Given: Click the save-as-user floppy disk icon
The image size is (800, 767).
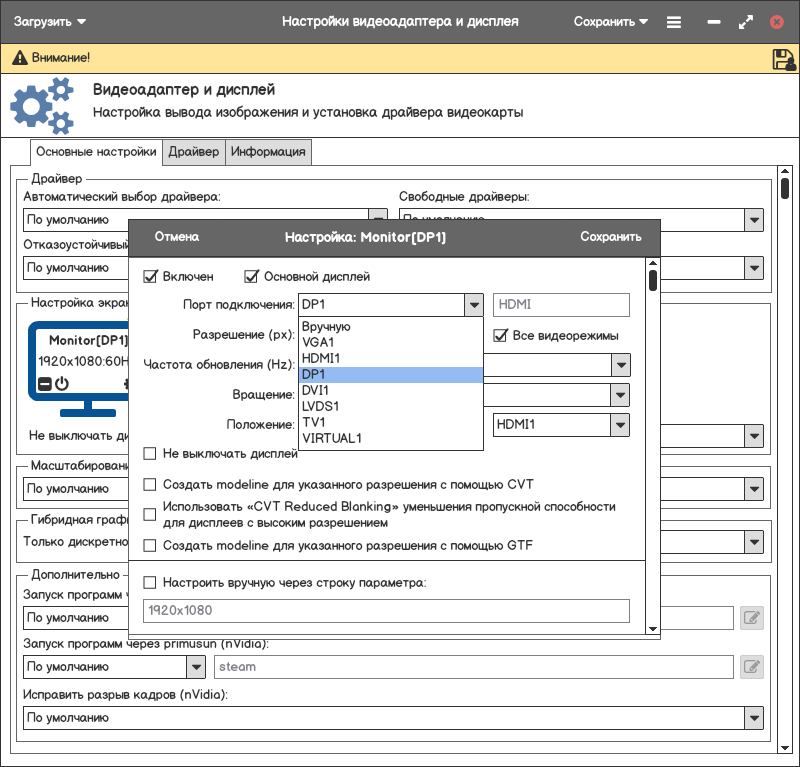Looking at the screenshot, I should click(783, 59).
